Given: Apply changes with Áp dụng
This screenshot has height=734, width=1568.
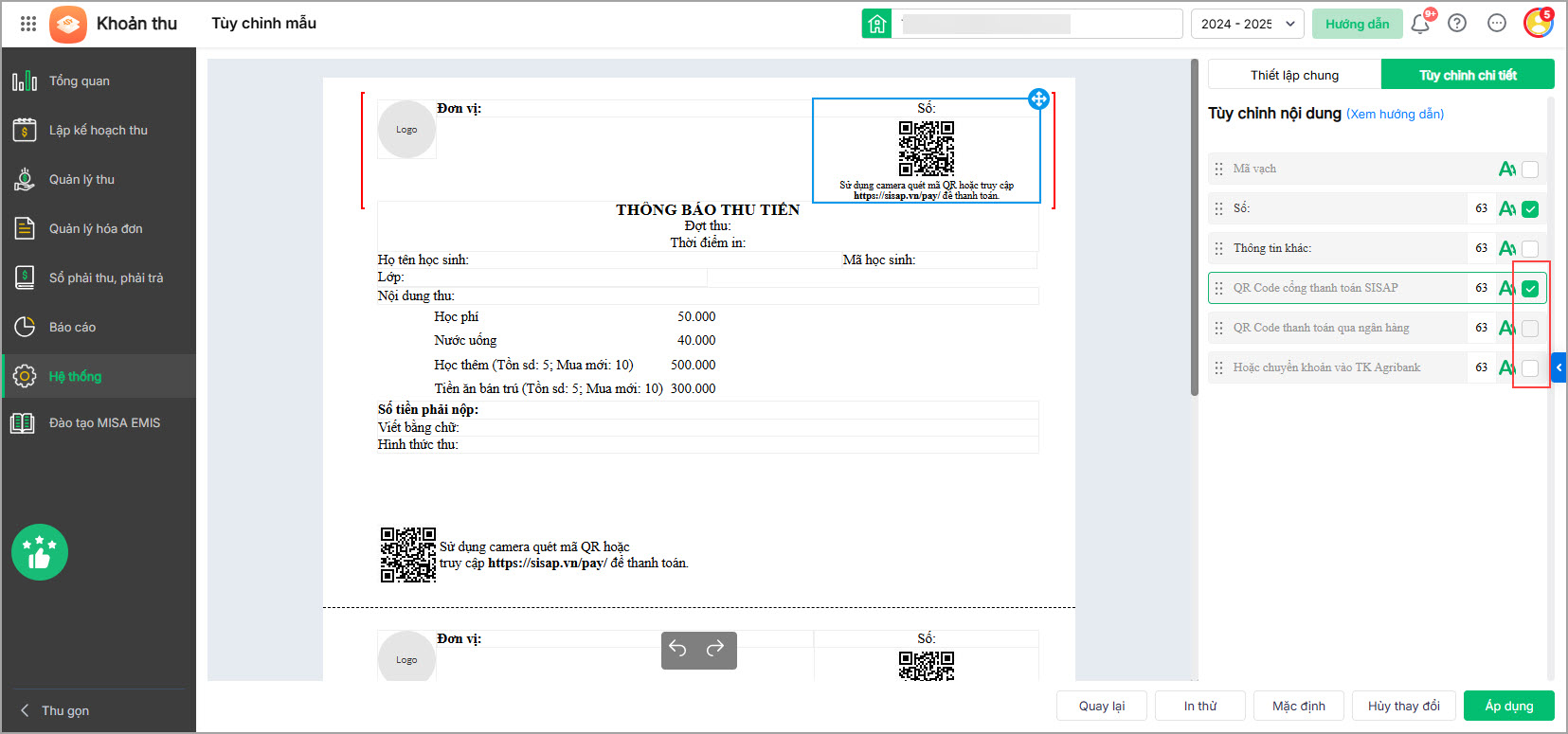Looking at the screenshot, I should tap(1509, 706).
